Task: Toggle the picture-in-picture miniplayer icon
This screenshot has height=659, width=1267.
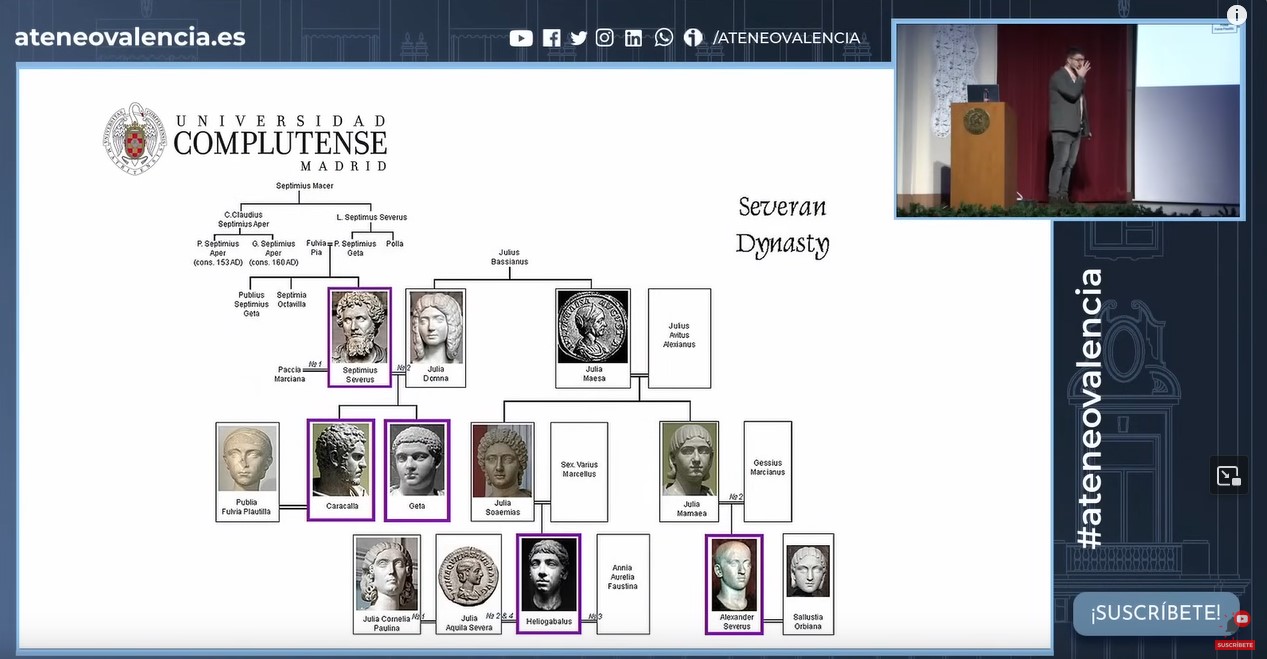Action: pos(1229,476)
